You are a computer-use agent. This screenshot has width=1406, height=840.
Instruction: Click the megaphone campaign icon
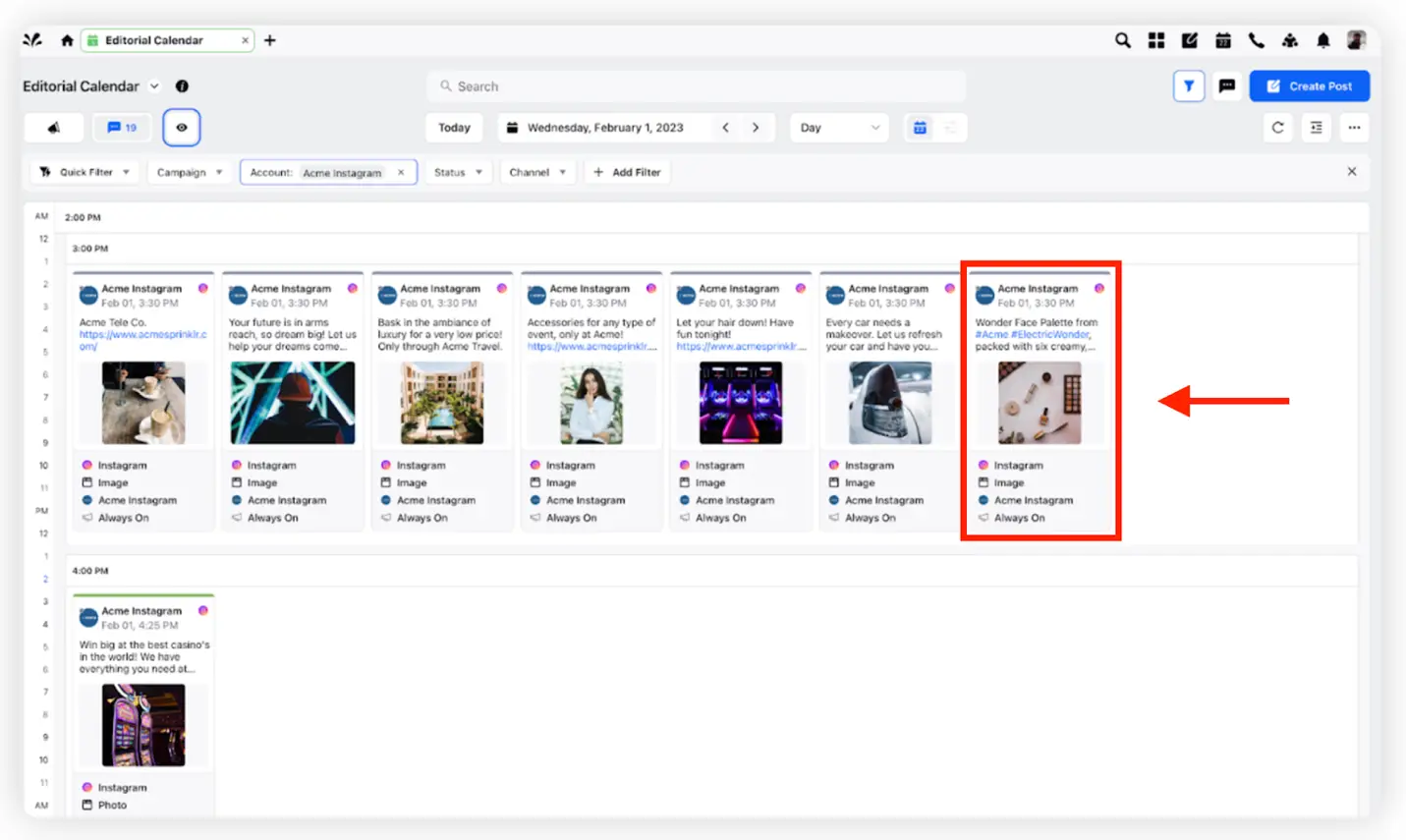[54, 128]
